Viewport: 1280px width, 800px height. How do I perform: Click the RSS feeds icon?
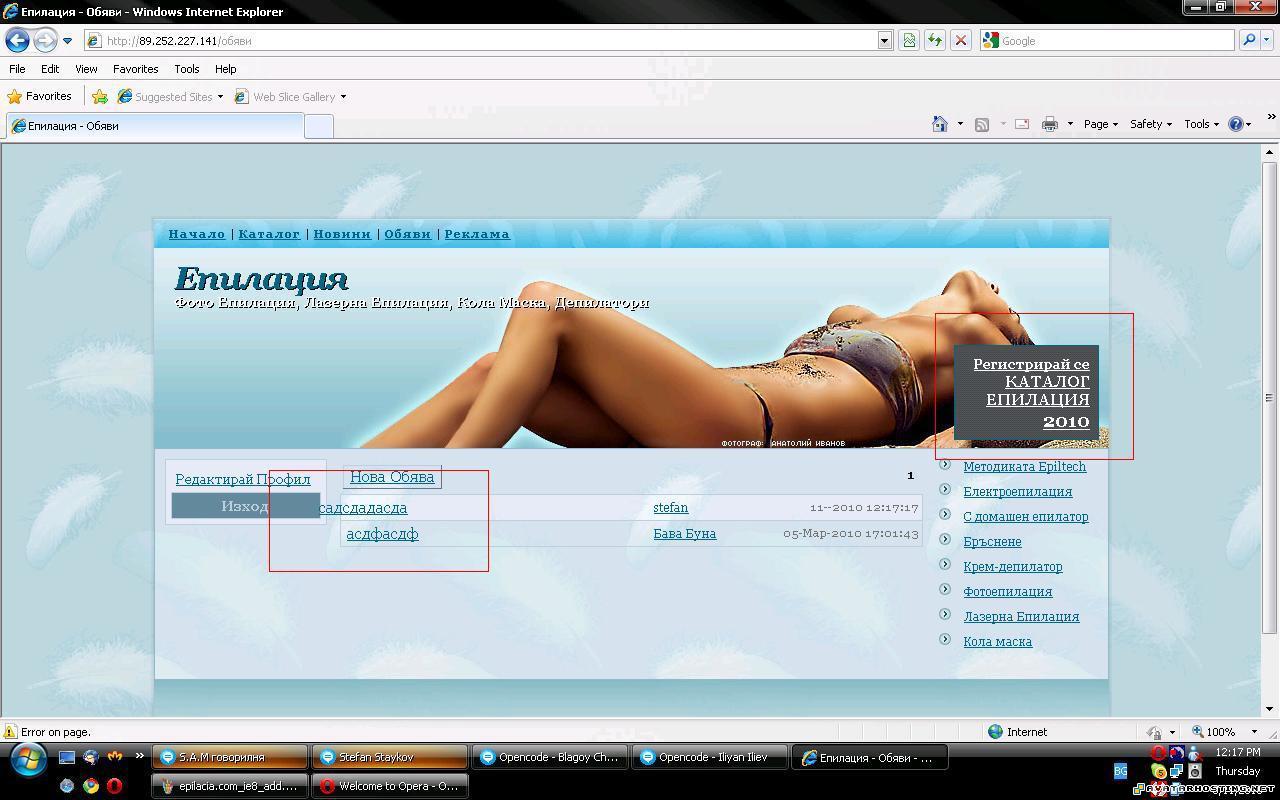982,123
